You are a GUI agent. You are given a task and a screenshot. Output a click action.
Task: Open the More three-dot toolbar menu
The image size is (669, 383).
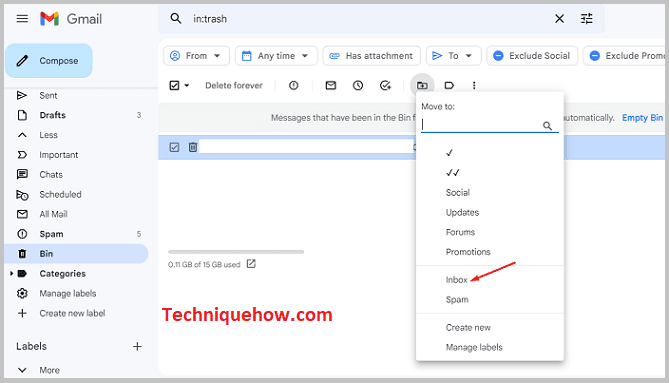[474, 85]
